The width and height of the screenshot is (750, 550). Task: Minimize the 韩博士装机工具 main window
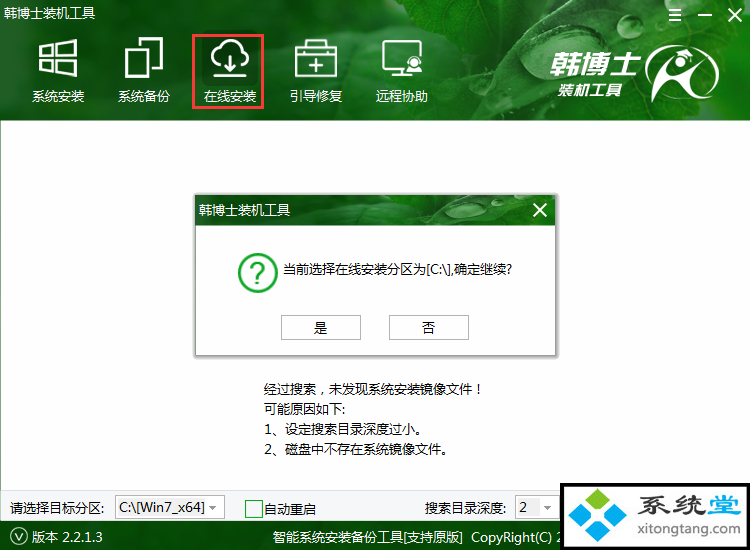click(705, 15)
